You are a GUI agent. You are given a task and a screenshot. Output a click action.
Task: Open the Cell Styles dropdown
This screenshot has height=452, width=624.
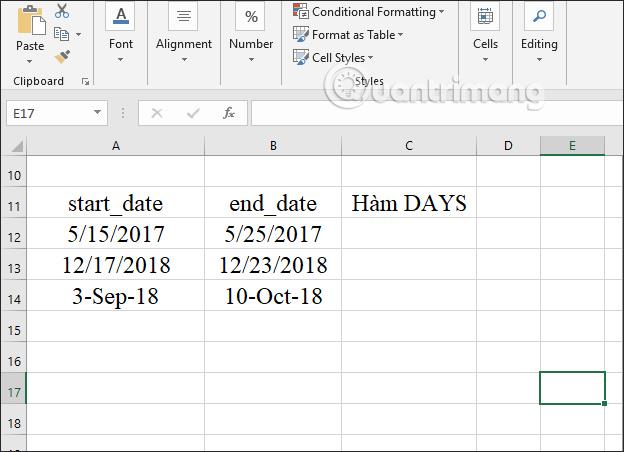[x=333, y=58]
